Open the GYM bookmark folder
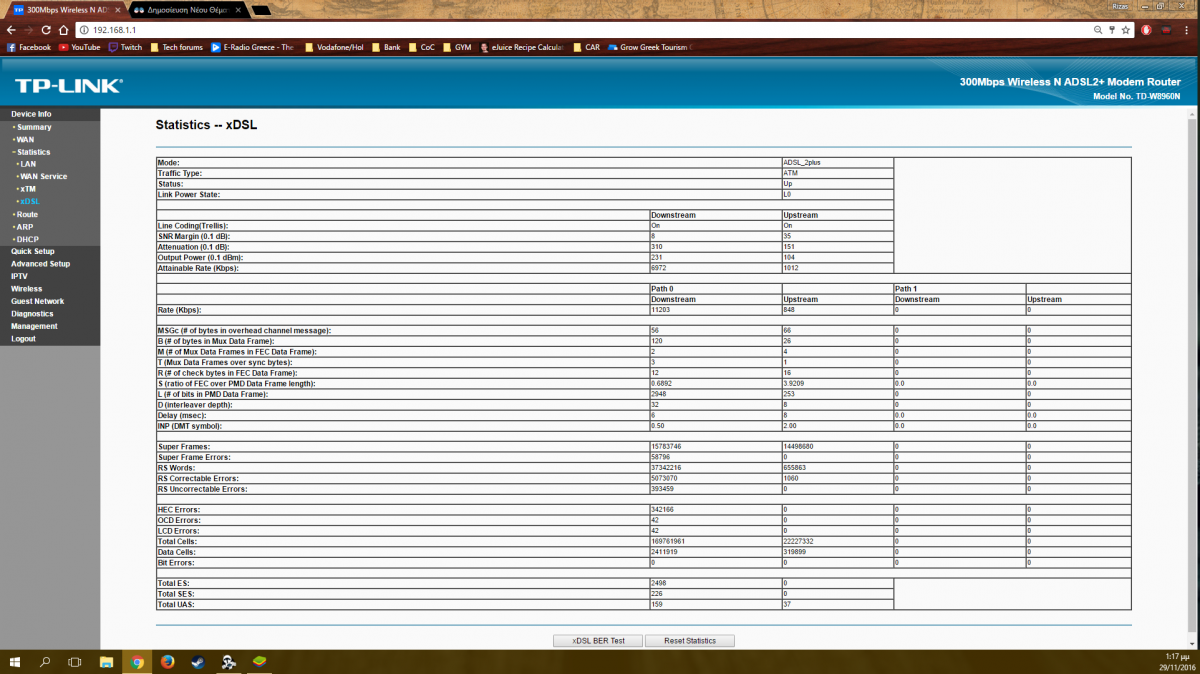Viewport: 1200px width, 674px height. point(457,47)
